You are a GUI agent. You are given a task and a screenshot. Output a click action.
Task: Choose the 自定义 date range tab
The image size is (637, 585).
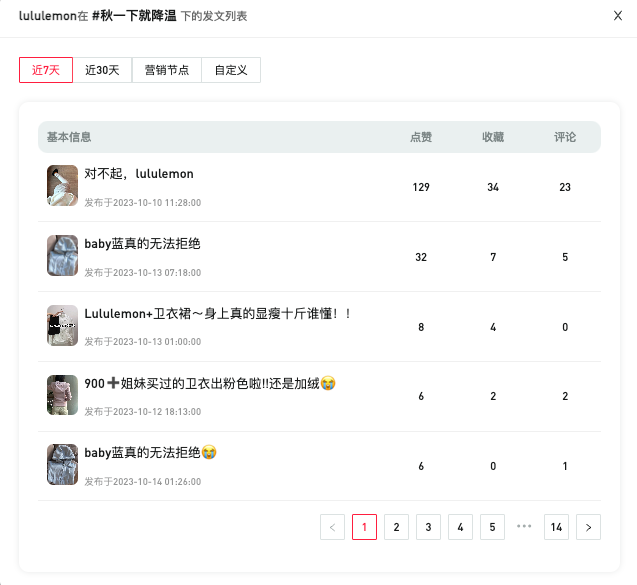tap(231, 70)
